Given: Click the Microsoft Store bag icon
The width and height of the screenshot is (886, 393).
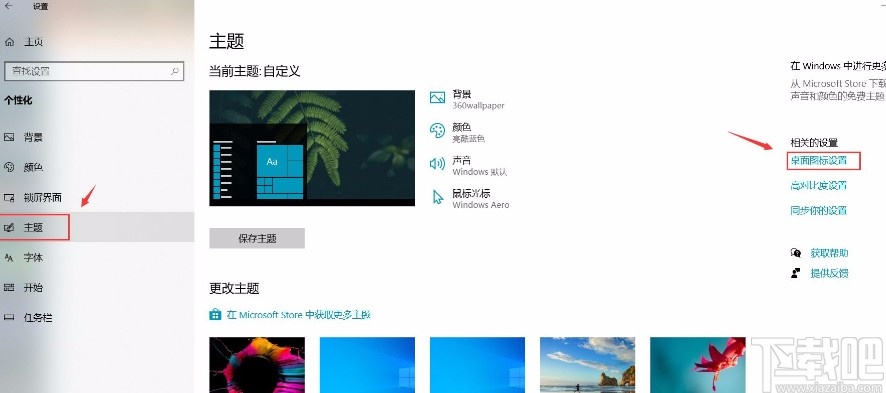Looking at the screenshot, I should [215, 315].
